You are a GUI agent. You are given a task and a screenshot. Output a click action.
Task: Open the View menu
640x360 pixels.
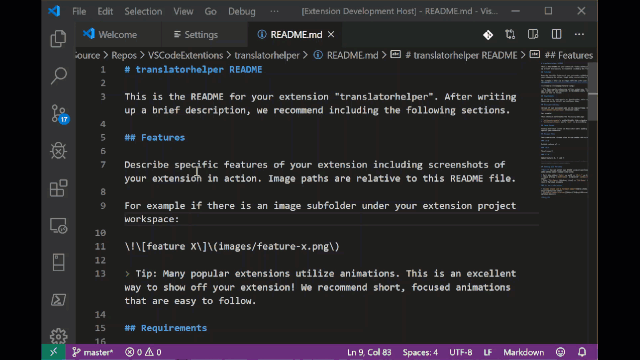coord(183,11)
